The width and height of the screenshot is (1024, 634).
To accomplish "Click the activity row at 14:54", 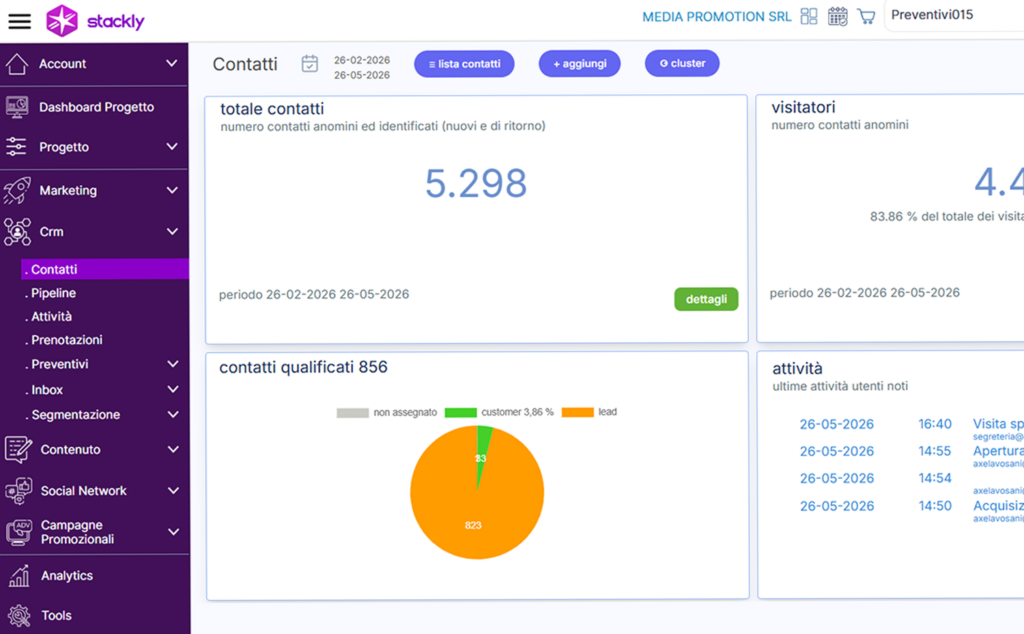I will [x=911, y=482].
